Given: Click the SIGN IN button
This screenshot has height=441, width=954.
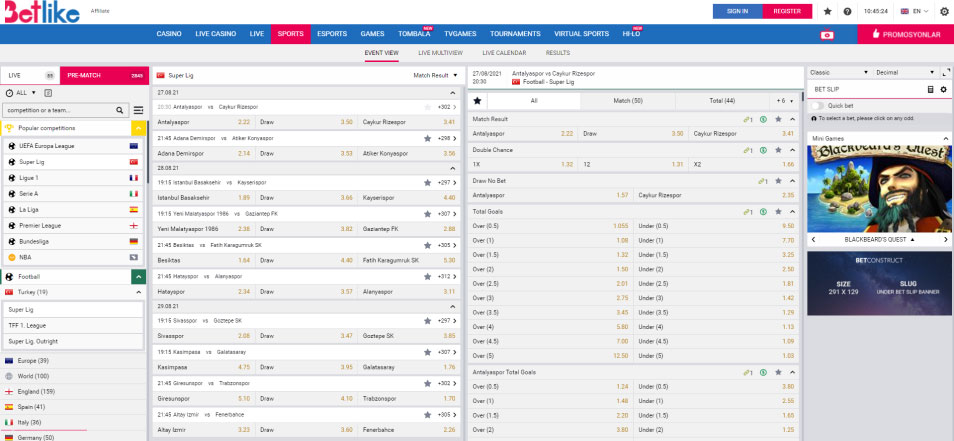Looking at the screenshot, I should point(737,11).
